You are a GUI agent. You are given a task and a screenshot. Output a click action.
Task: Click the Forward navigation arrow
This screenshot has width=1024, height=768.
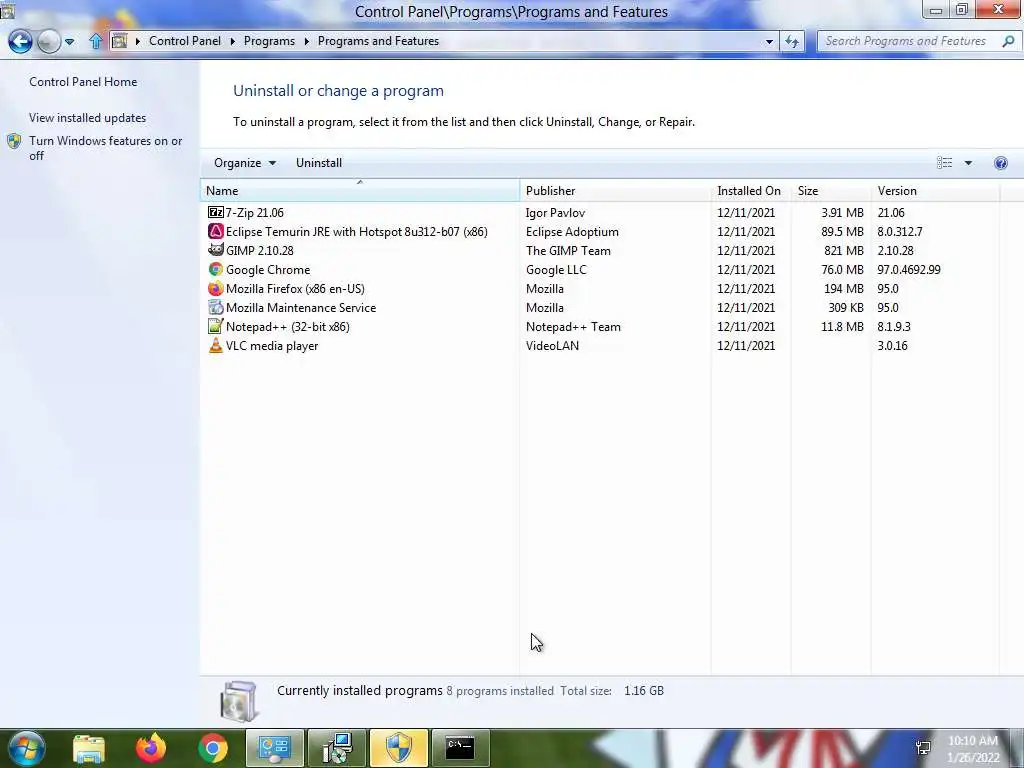click(x=48, y=41)
